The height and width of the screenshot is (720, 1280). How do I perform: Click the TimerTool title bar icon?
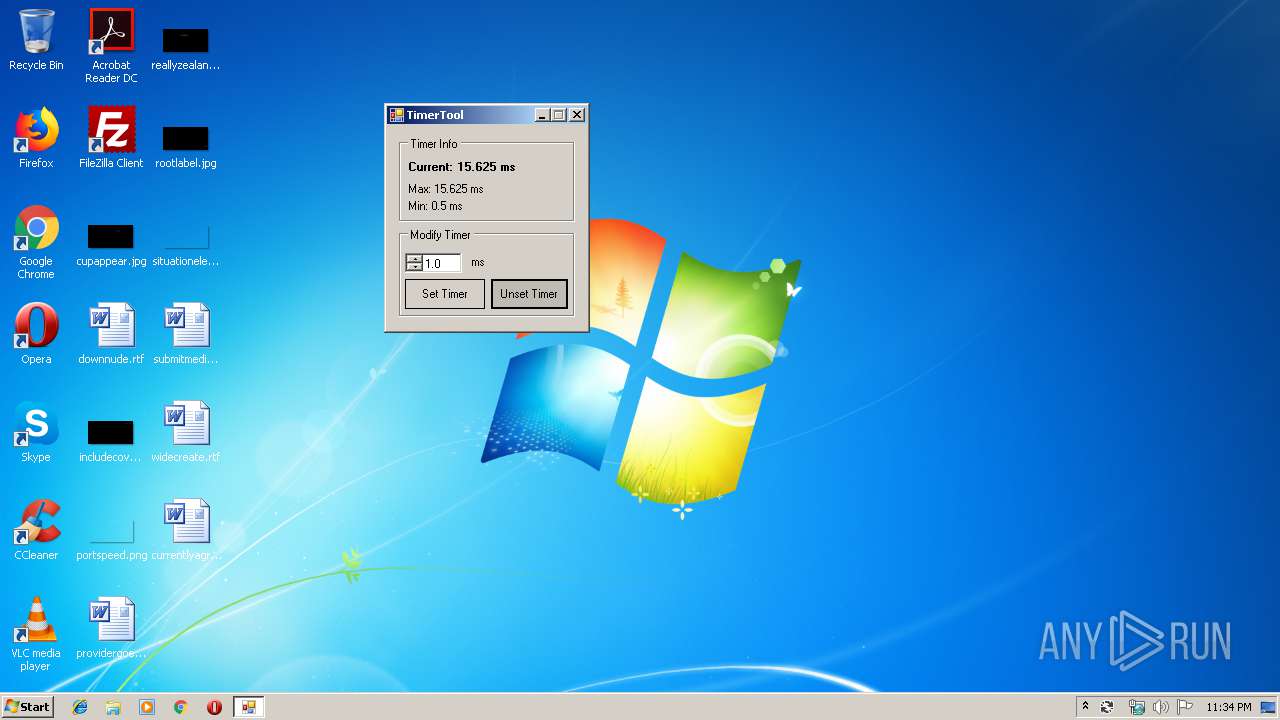397,115
